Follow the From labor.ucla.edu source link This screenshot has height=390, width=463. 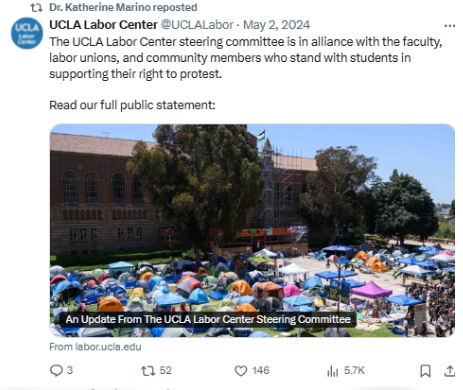(95, 347)
